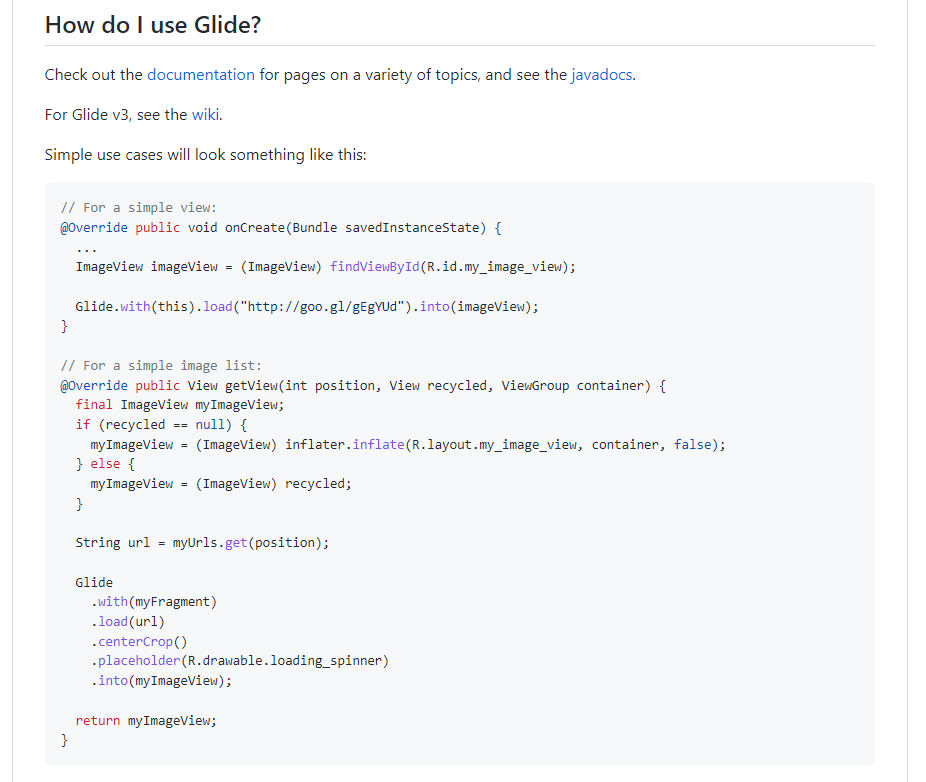This screenshot has width=926, height=782.
Task: Click the '// For a simple image list:' comment
Action: (161, 366)
